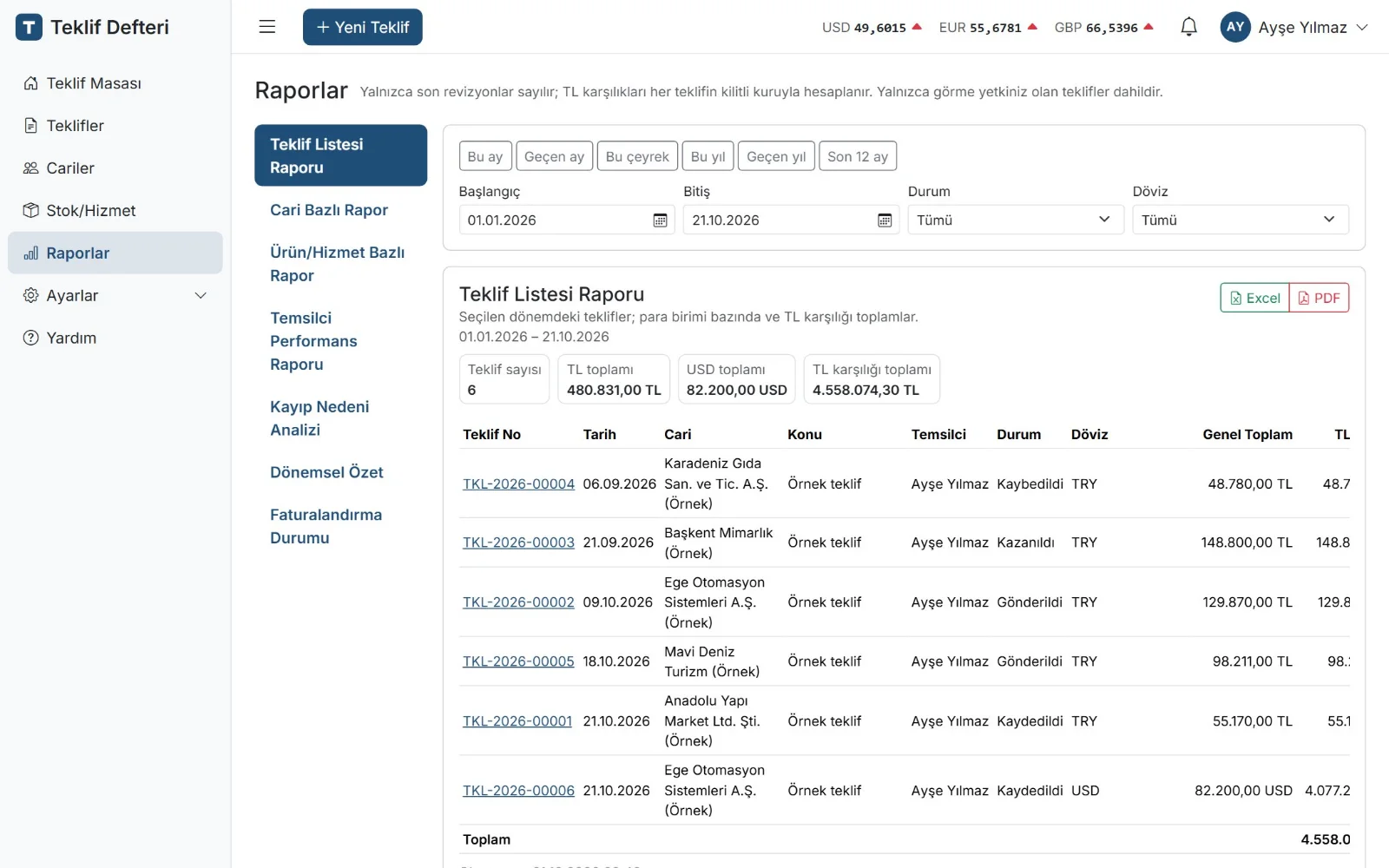Screen dimensions: 1389x868
Task: Open offer TKL-2026-00004
Action: pos(518,483)
